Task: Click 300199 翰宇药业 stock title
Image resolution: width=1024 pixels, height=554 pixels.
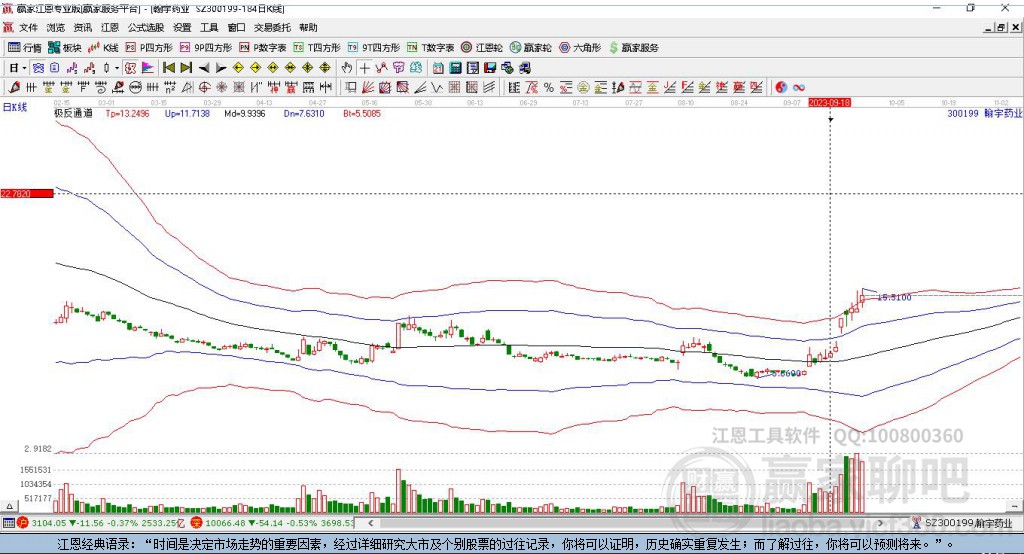Action: coord(984,114)
